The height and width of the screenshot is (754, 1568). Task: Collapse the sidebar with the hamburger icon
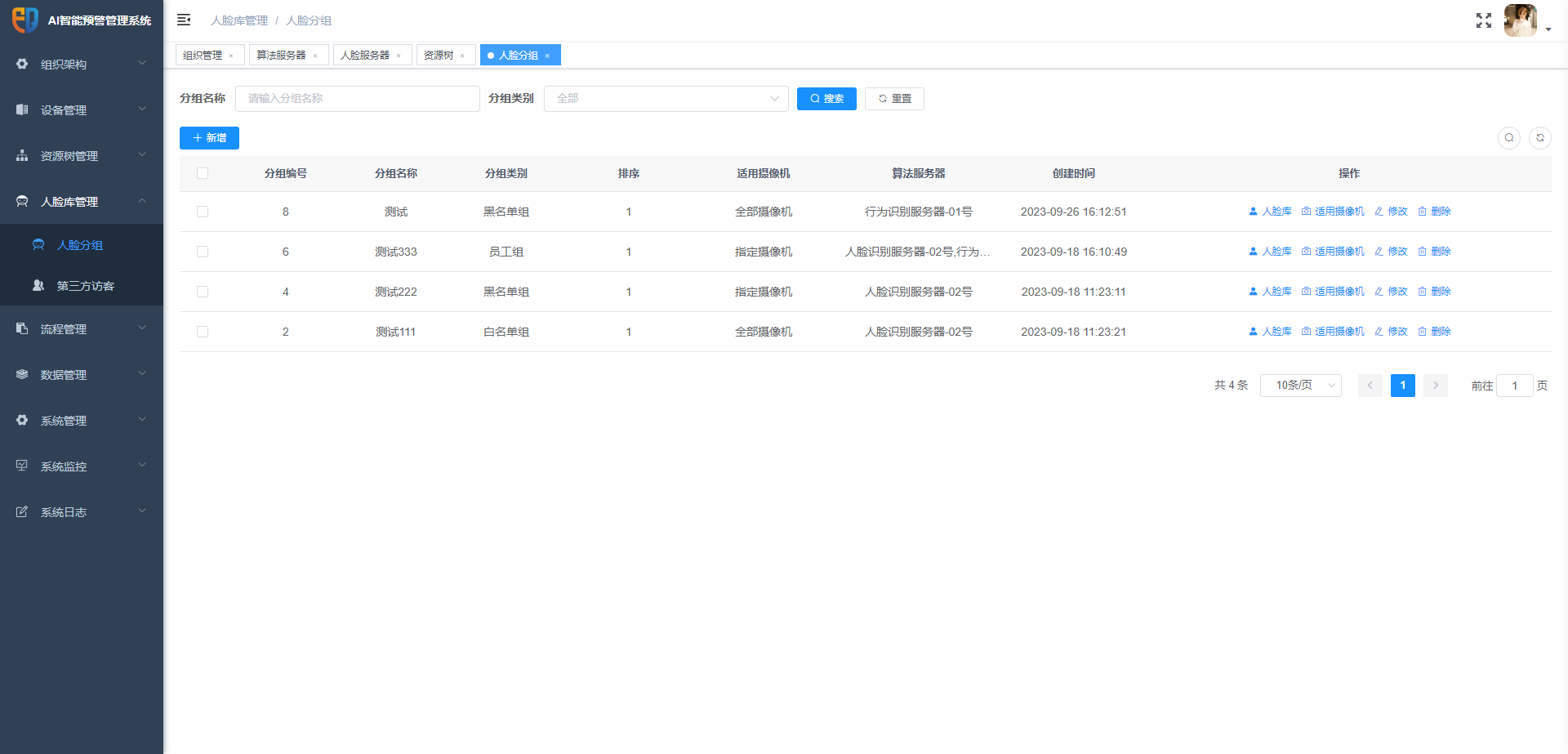(184, 20)
